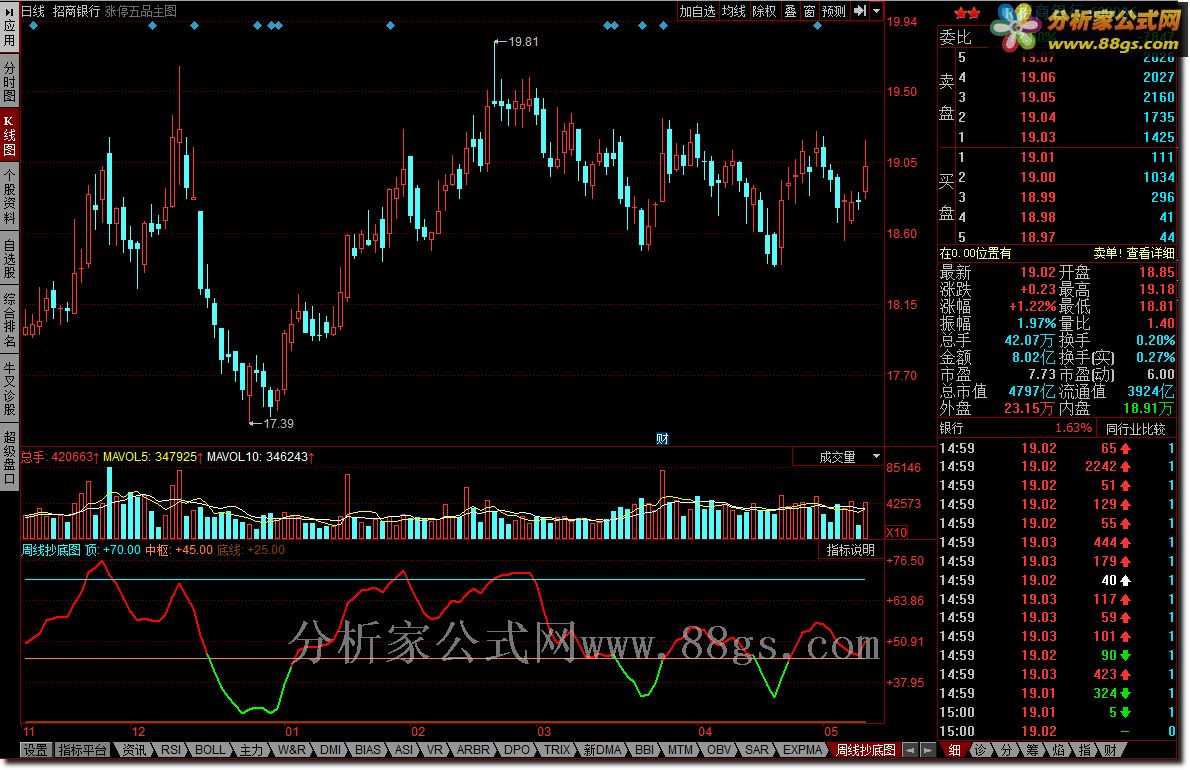Select the TRIX indicator tab
1190x770 pixels.
[556, 750]
